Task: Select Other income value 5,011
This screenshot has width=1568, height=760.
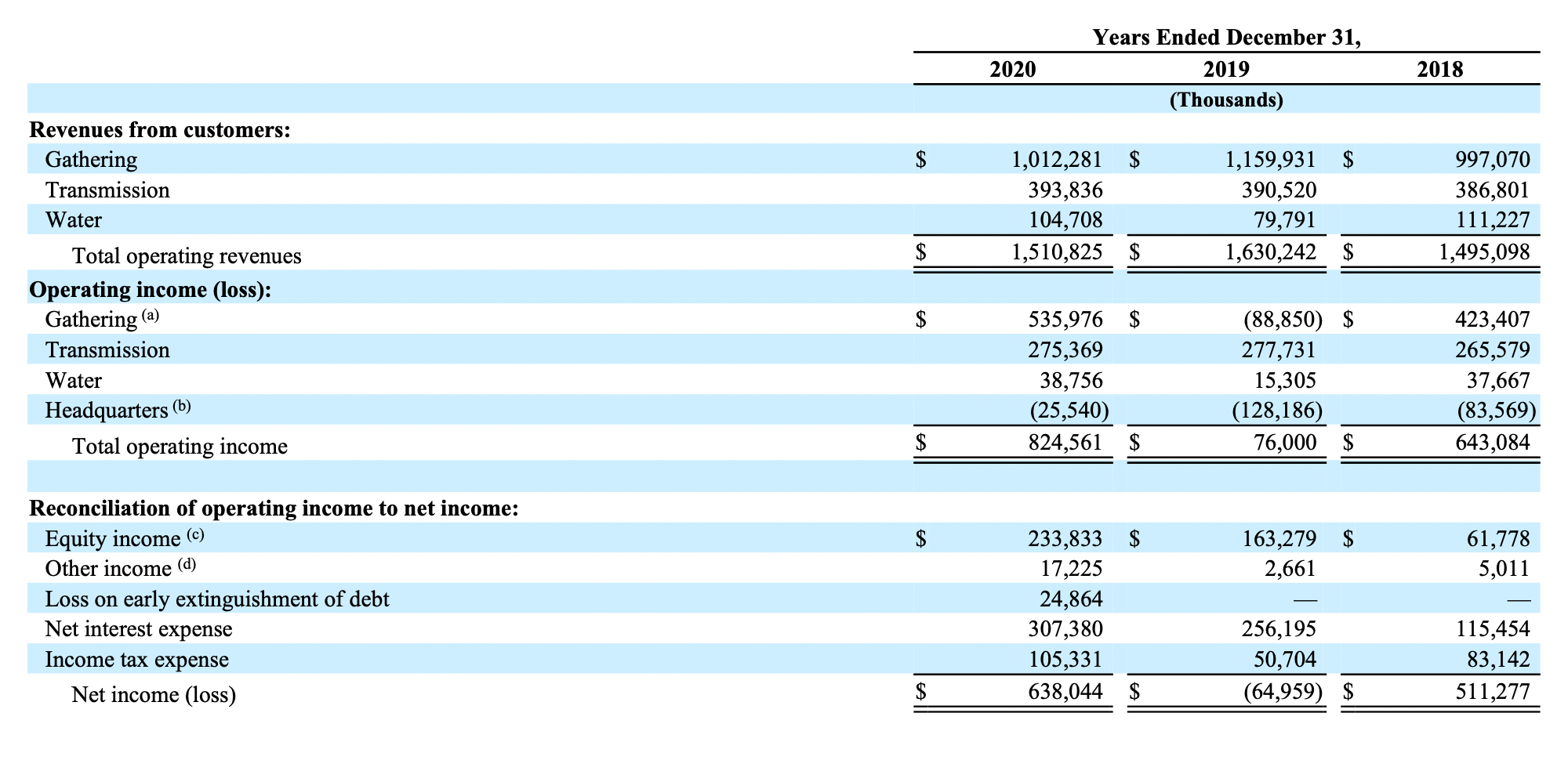Action: [1504, 569]
